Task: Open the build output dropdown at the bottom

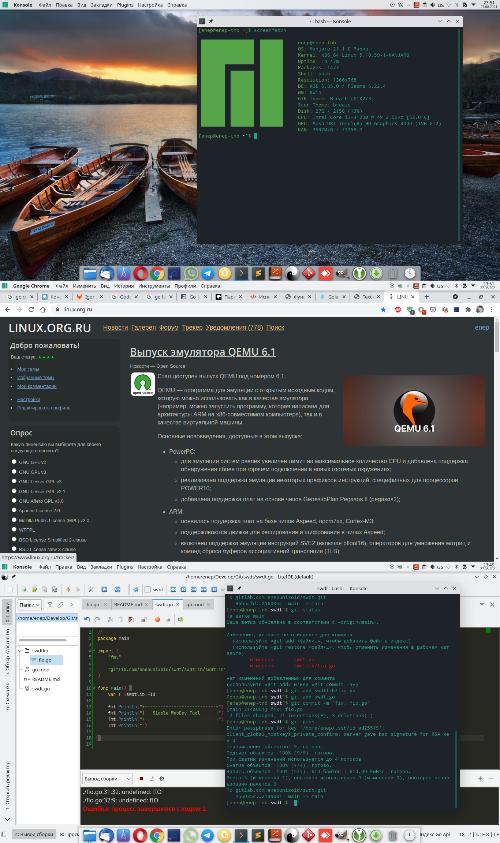Action: click(x=107, y=778)
